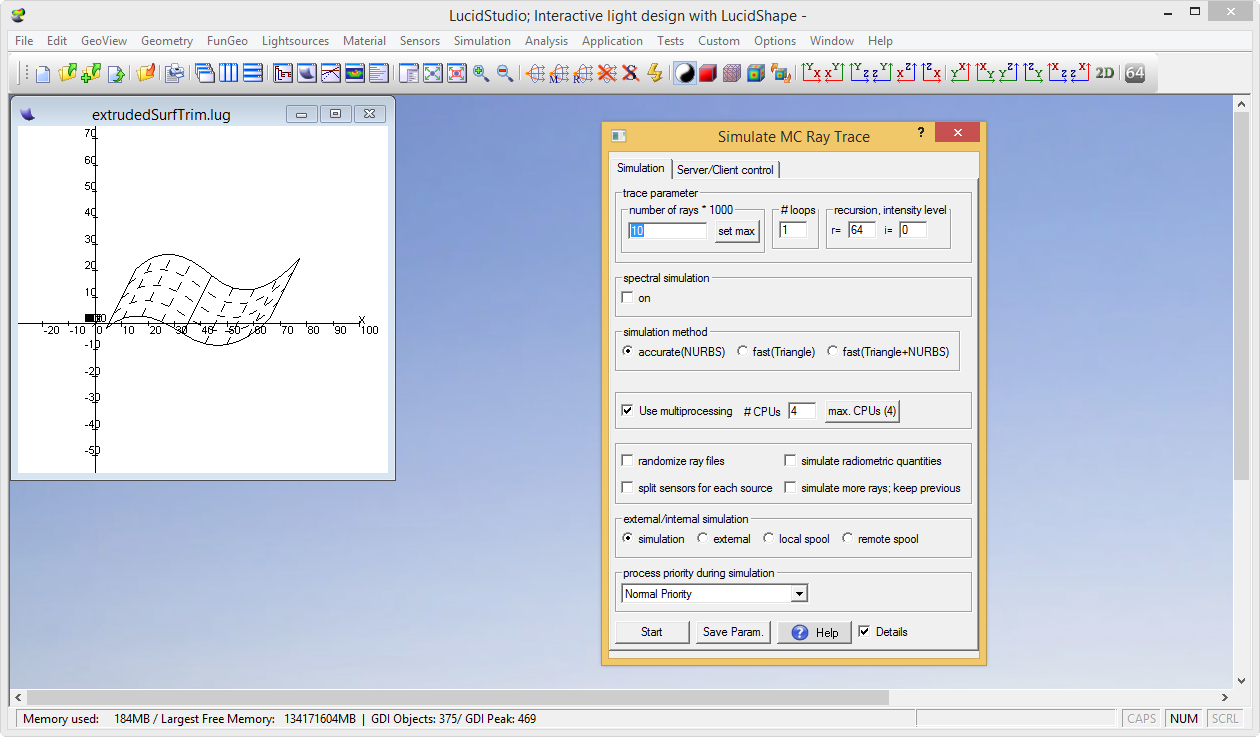Click the Zoom Out magnifier icon

point(505,73)
